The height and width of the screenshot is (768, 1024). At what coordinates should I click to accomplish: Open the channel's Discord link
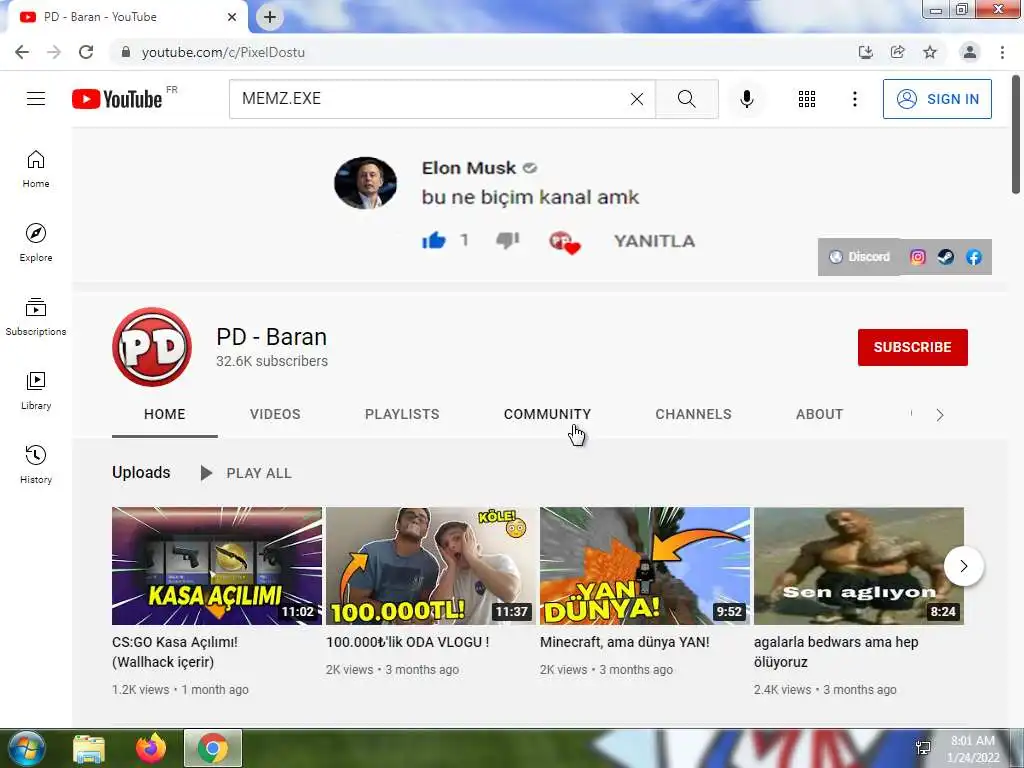point(859,257)
